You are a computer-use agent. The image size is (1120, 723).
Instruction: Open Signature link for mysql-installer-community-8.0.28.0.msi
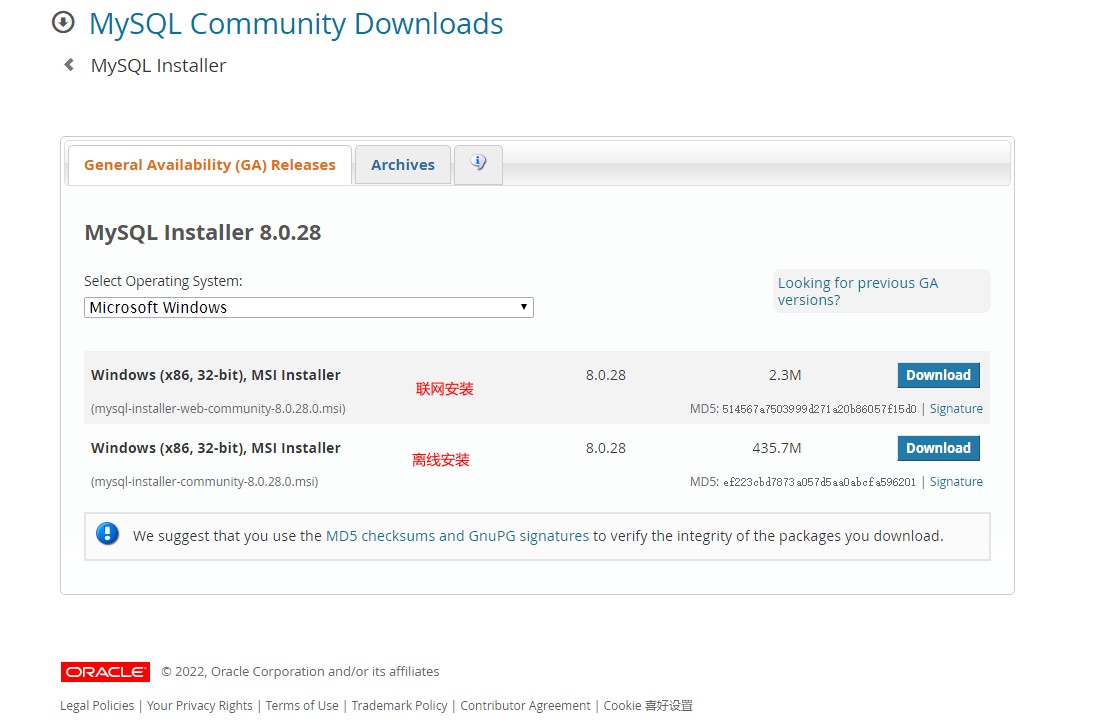tap(956, 482)
